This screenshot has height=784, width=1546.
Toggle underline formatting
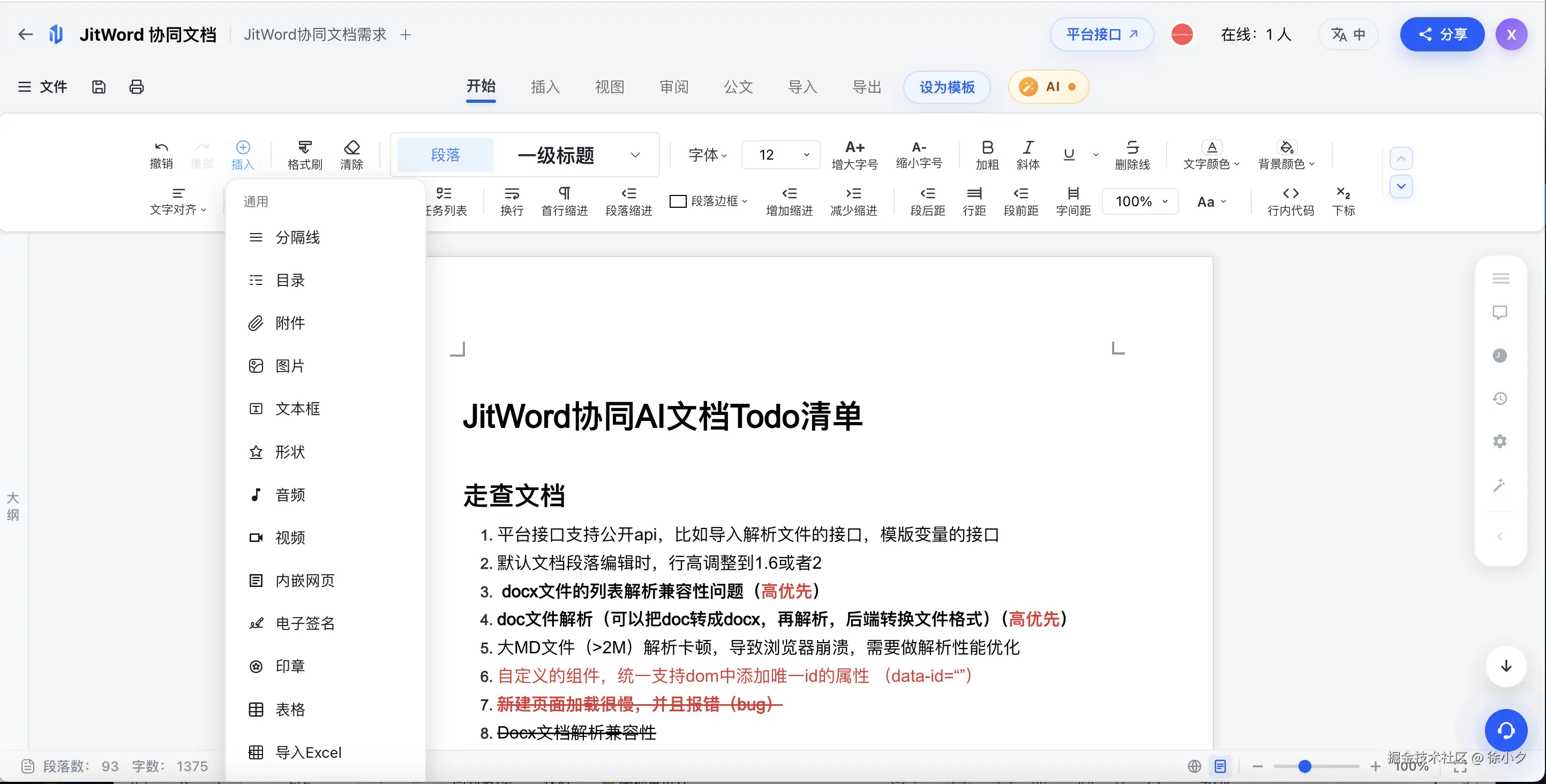[x=1069, y=155]
